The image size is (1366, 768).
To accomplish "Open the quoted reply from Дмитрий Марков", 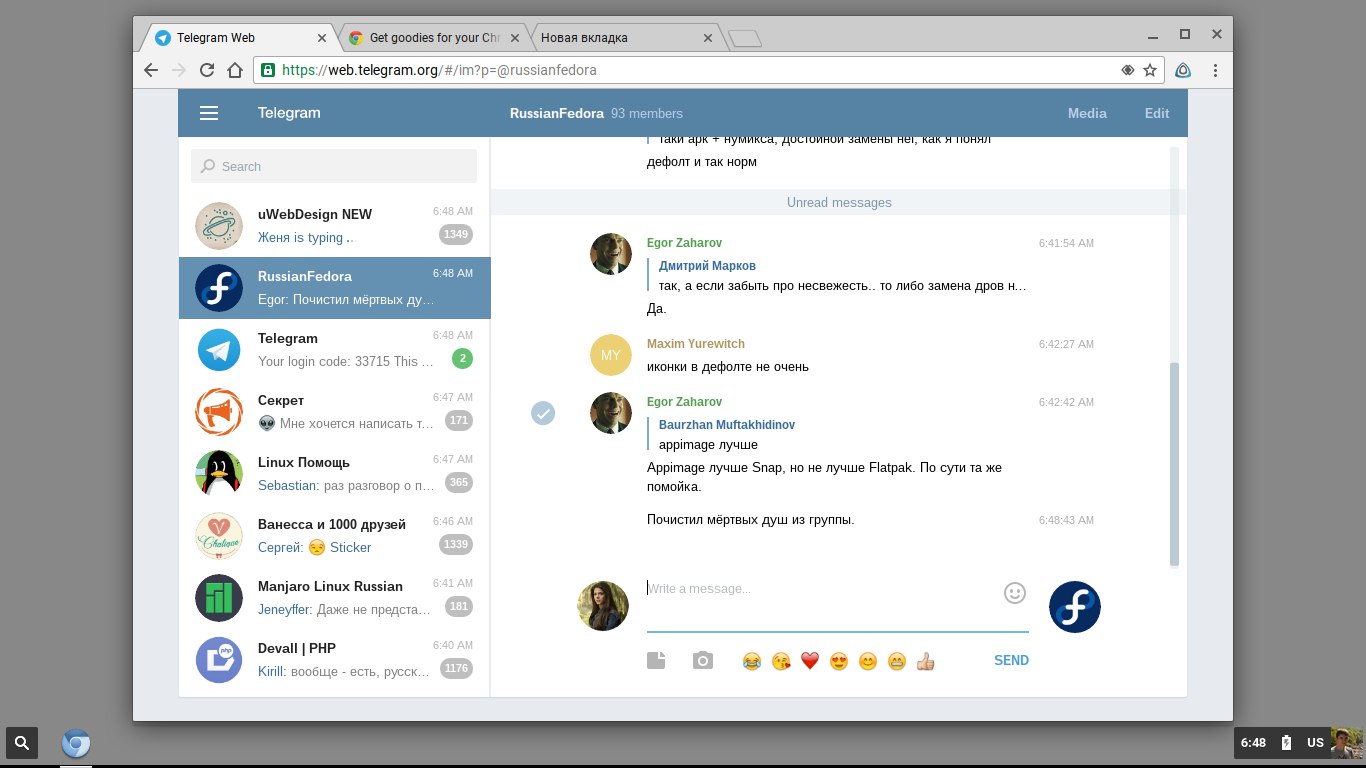I will (838, 276).
